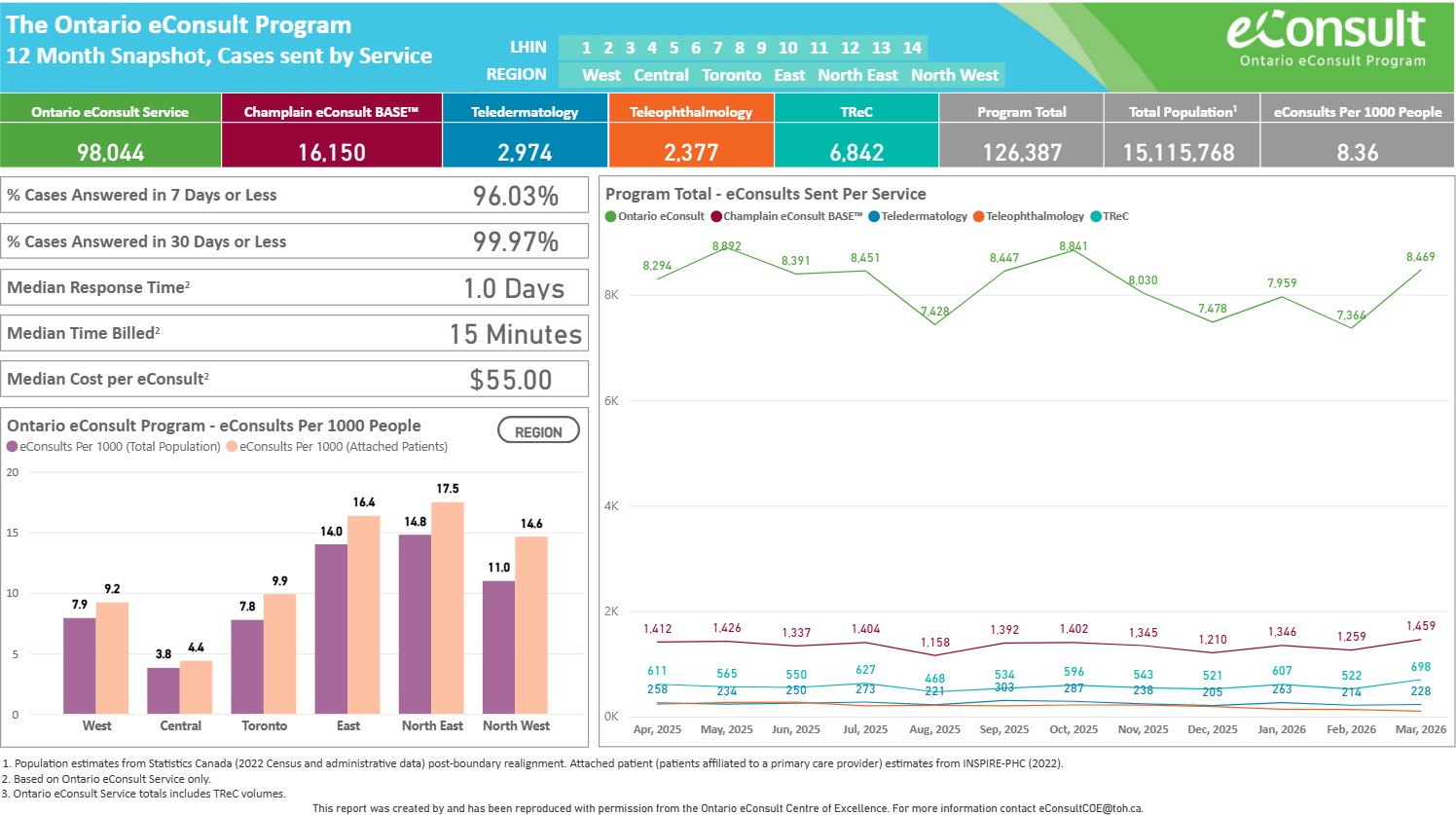
Task: Click the Teleophthalmology service tile
Action: point(691,131)
